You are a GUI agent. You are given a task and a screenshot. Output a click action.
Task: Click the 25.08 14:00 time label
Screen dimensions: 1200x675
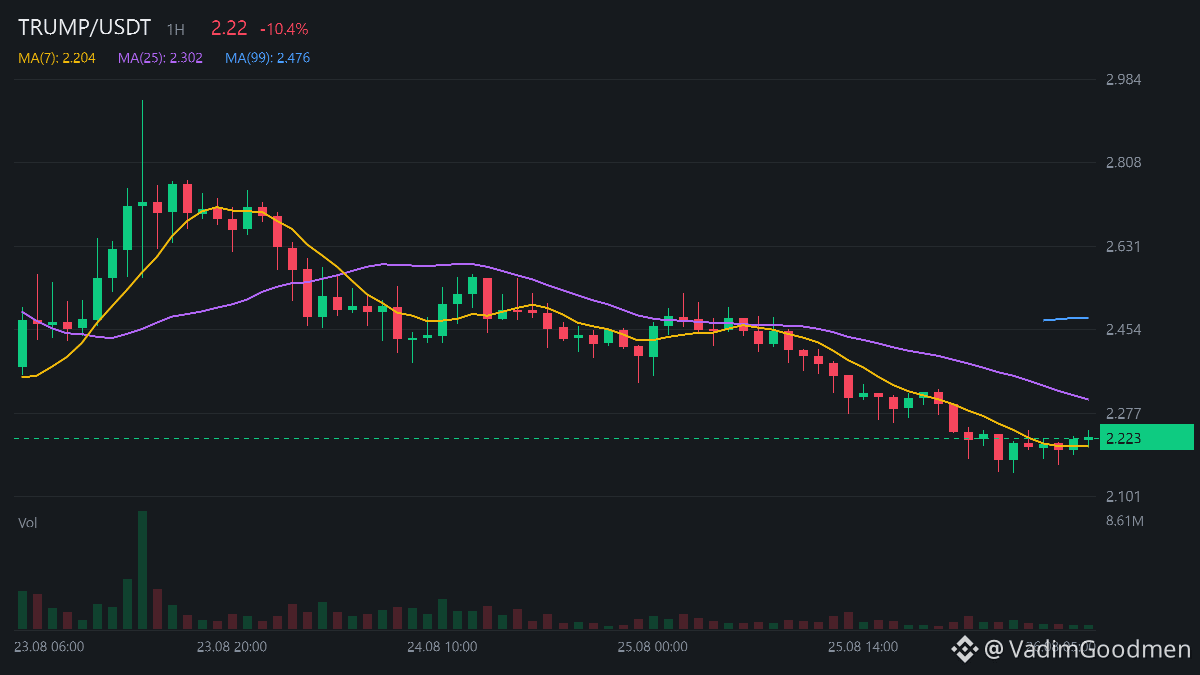[863, 647]
